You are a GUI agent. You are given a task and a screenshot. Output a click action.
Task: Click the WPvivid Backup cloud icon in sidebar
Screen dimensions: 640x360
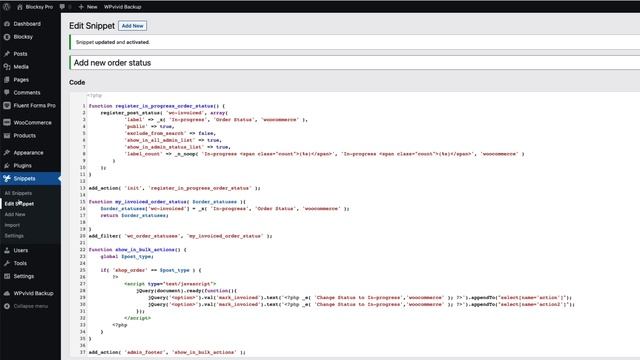[7, 293]
